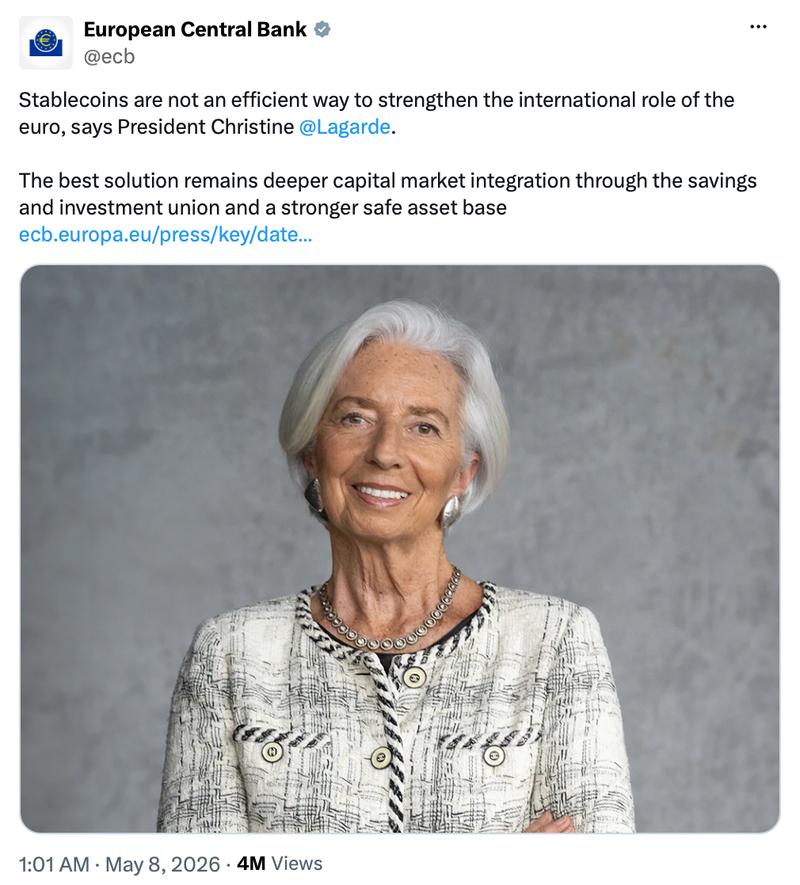Viewport: 800px width, 885px height.
Task: Click the euro symbol in ECB logo
Action: (46, 40)
